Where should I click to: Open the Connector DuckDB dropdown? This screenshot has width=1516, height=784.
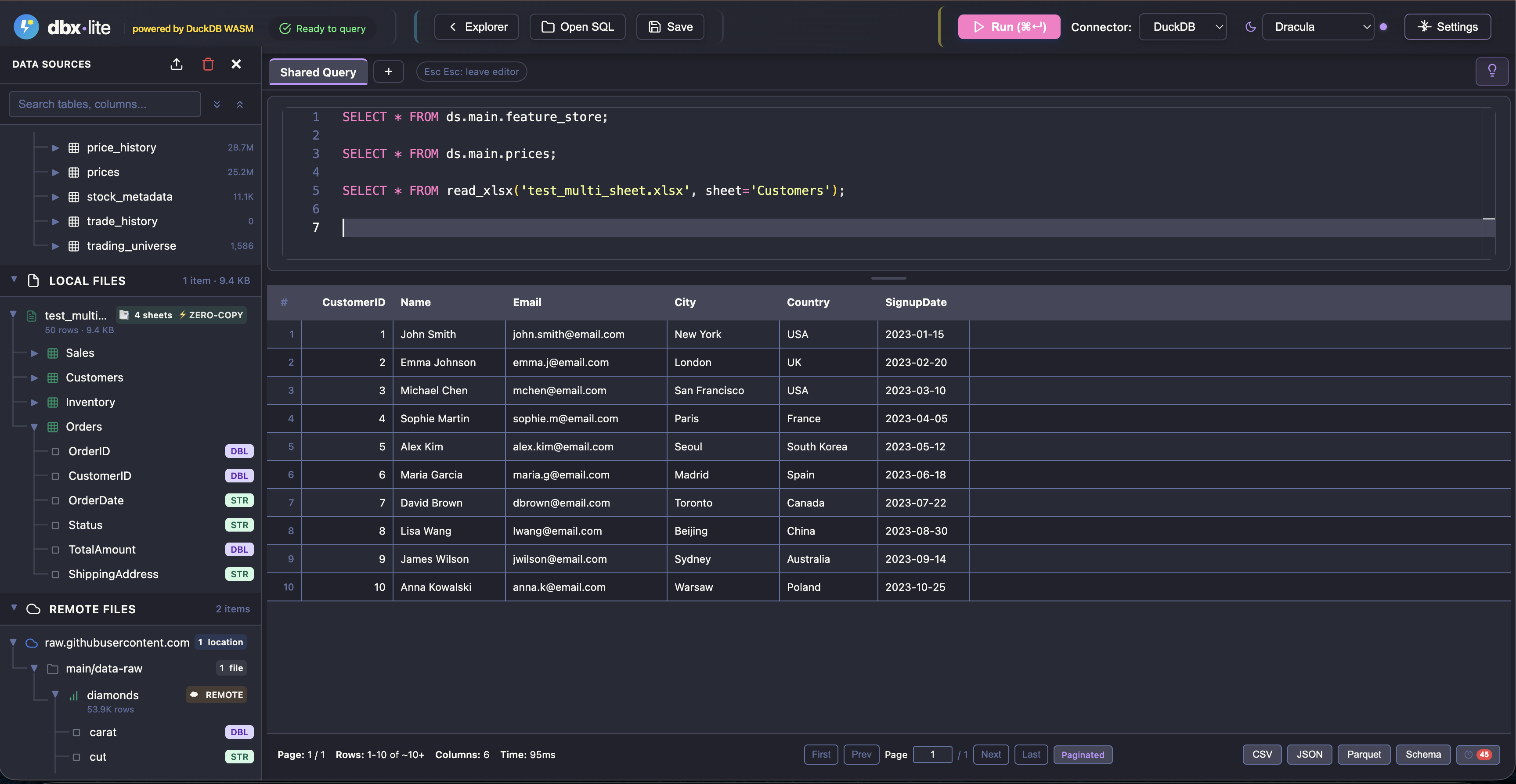1182,27
